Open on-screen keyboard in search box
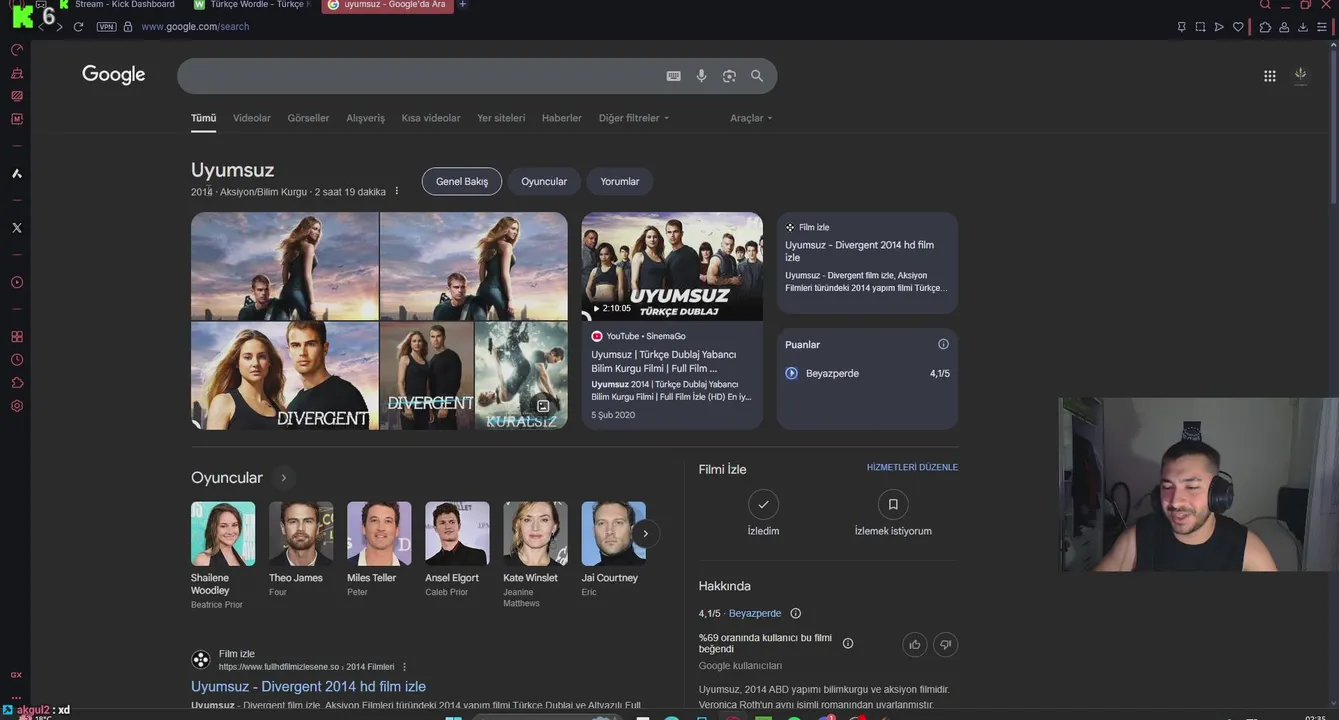 pos(674,76)
